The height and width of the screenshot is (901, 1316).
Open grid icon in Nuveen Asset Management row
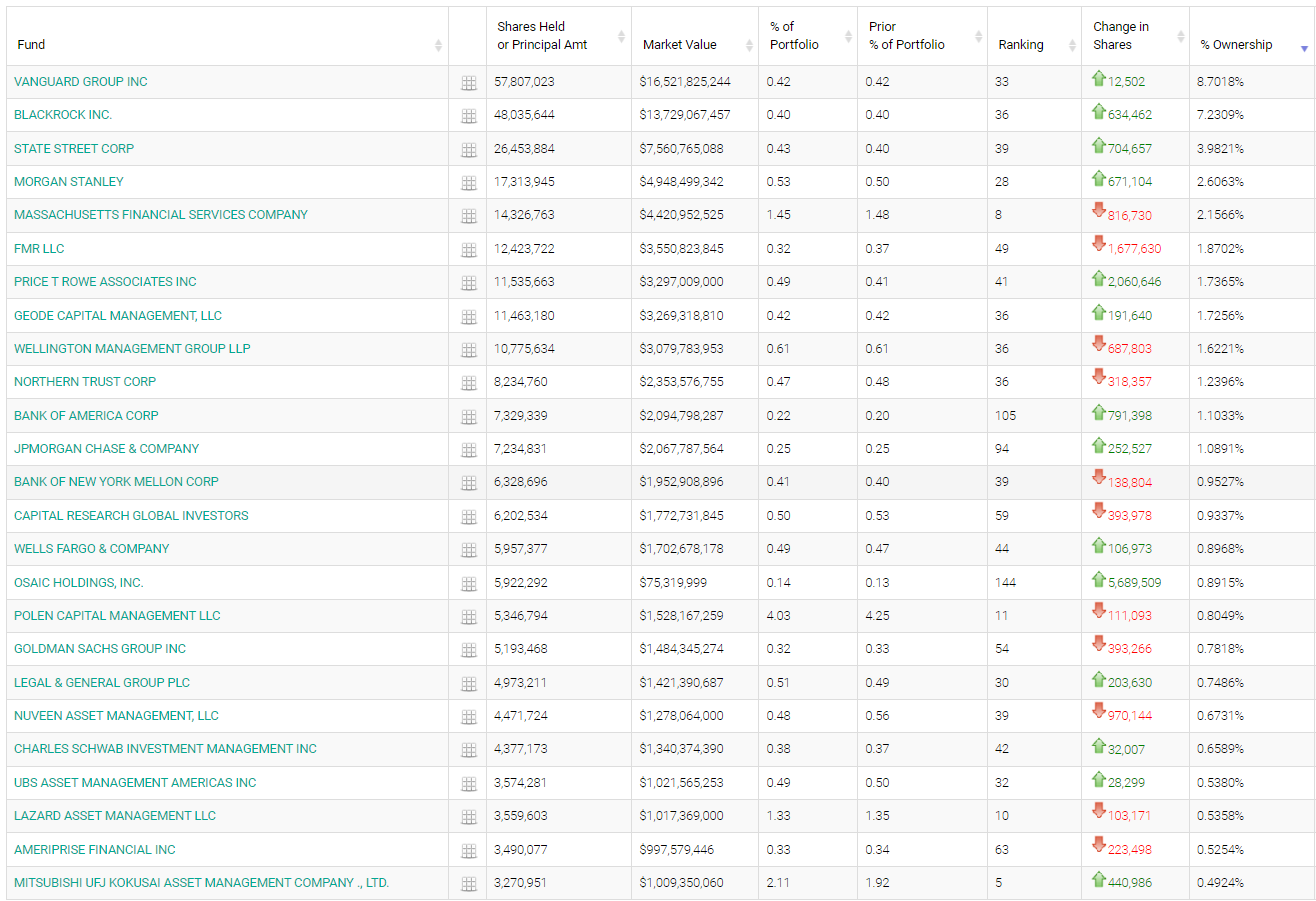(x=468, y=717)
